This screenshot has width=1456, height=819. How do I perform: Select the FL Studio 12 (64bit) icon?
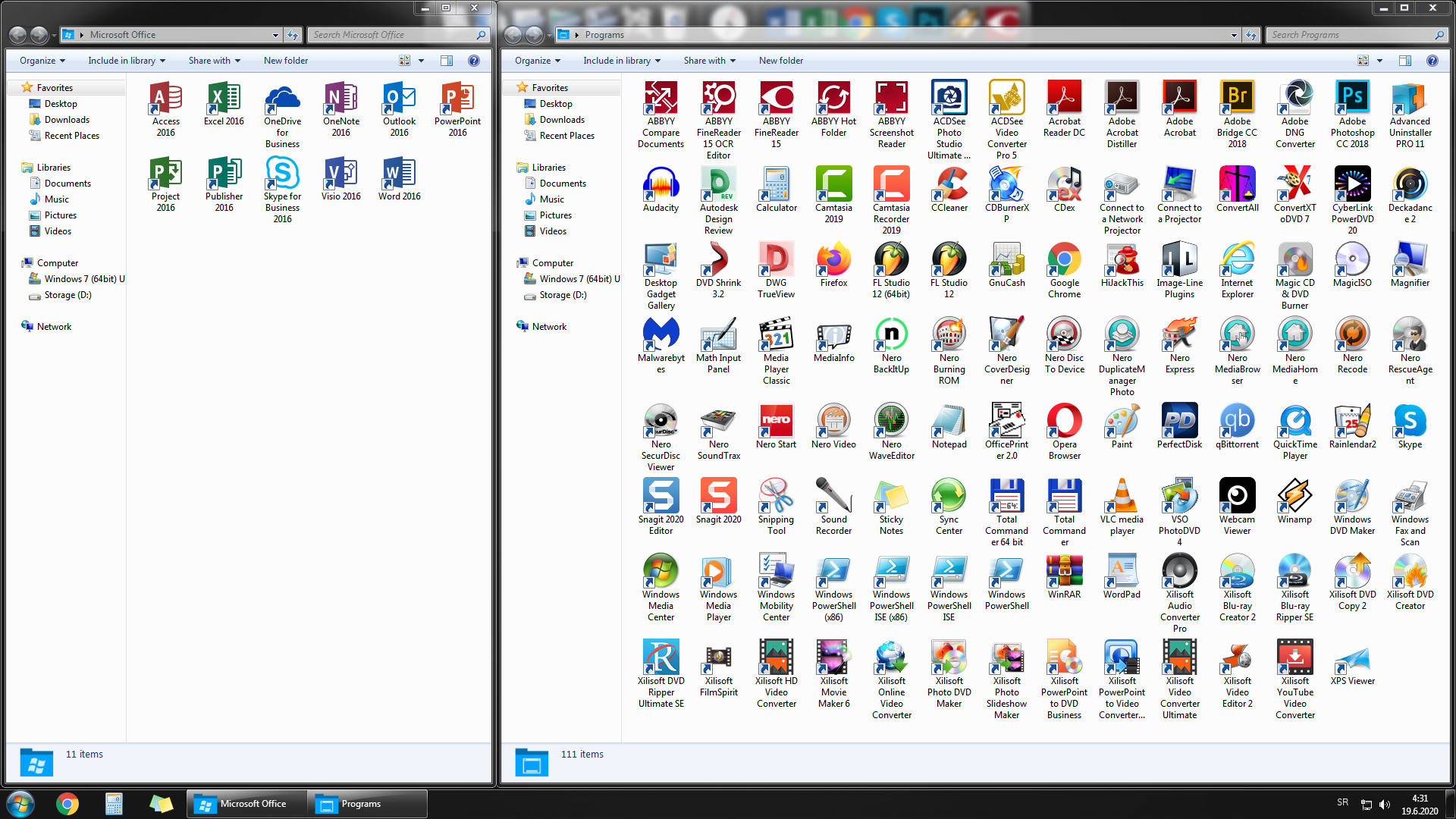tap(891, 270)
